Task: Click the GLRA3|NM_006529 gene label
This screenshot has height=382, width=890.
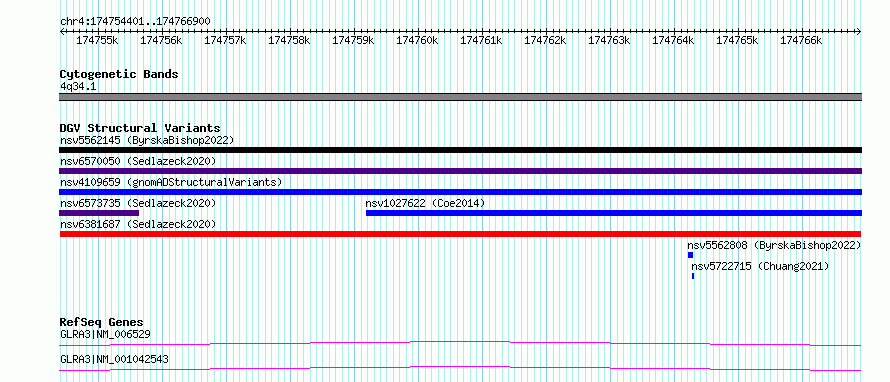Action: (x=105, y=334)
